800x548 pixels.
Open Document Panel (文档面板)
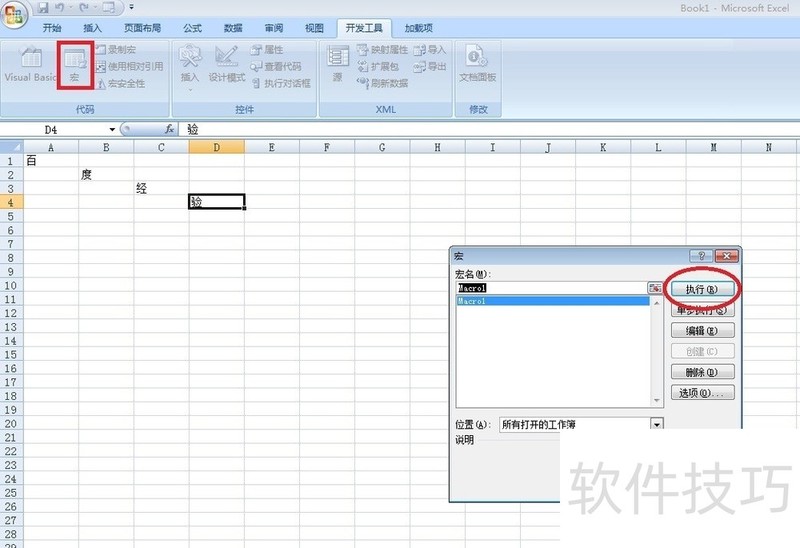pyautogui.click(x=478, y=64)
